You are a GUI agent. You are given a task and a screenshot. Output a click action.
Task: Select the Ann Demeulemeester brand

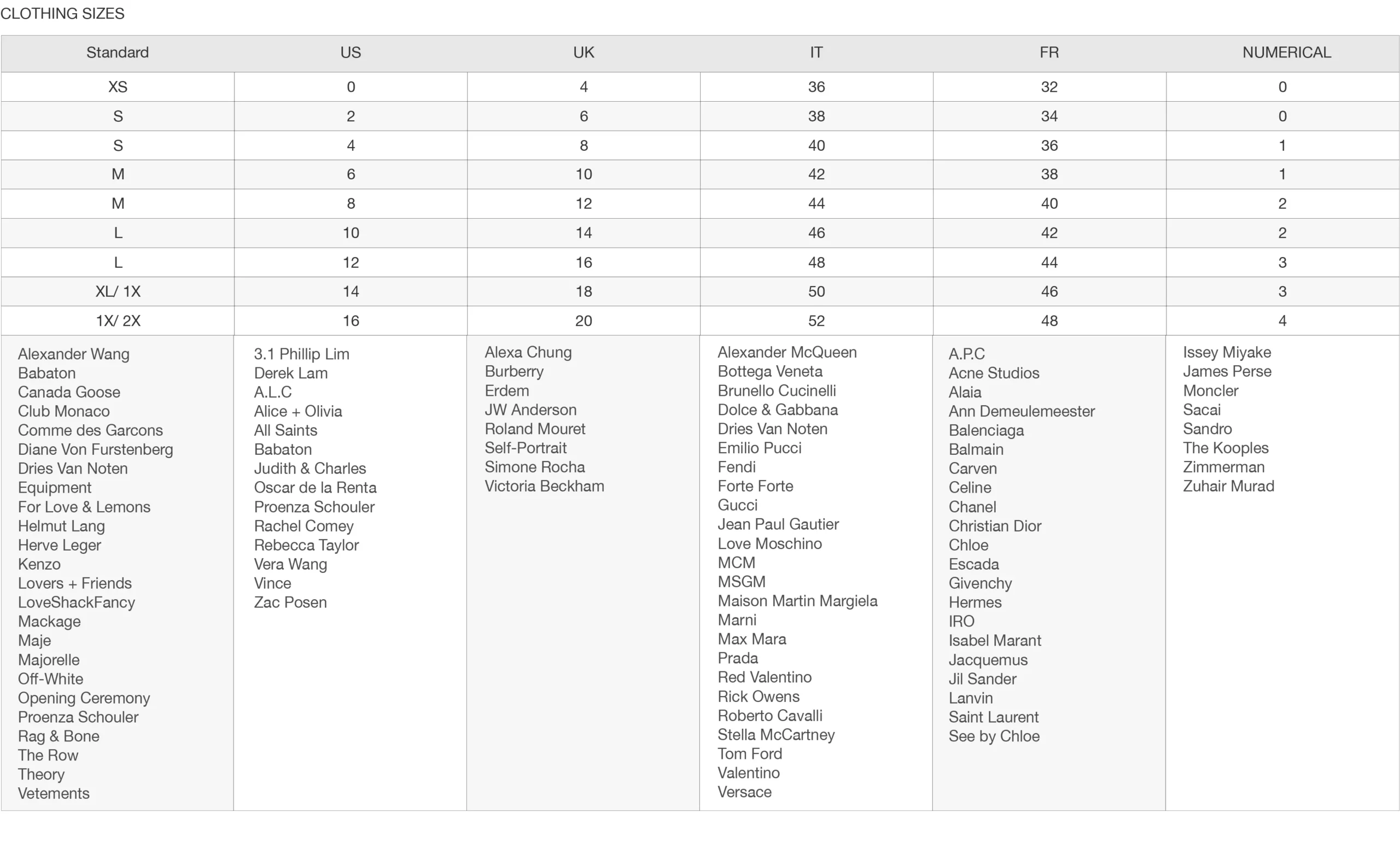(x=1021, y=411)
